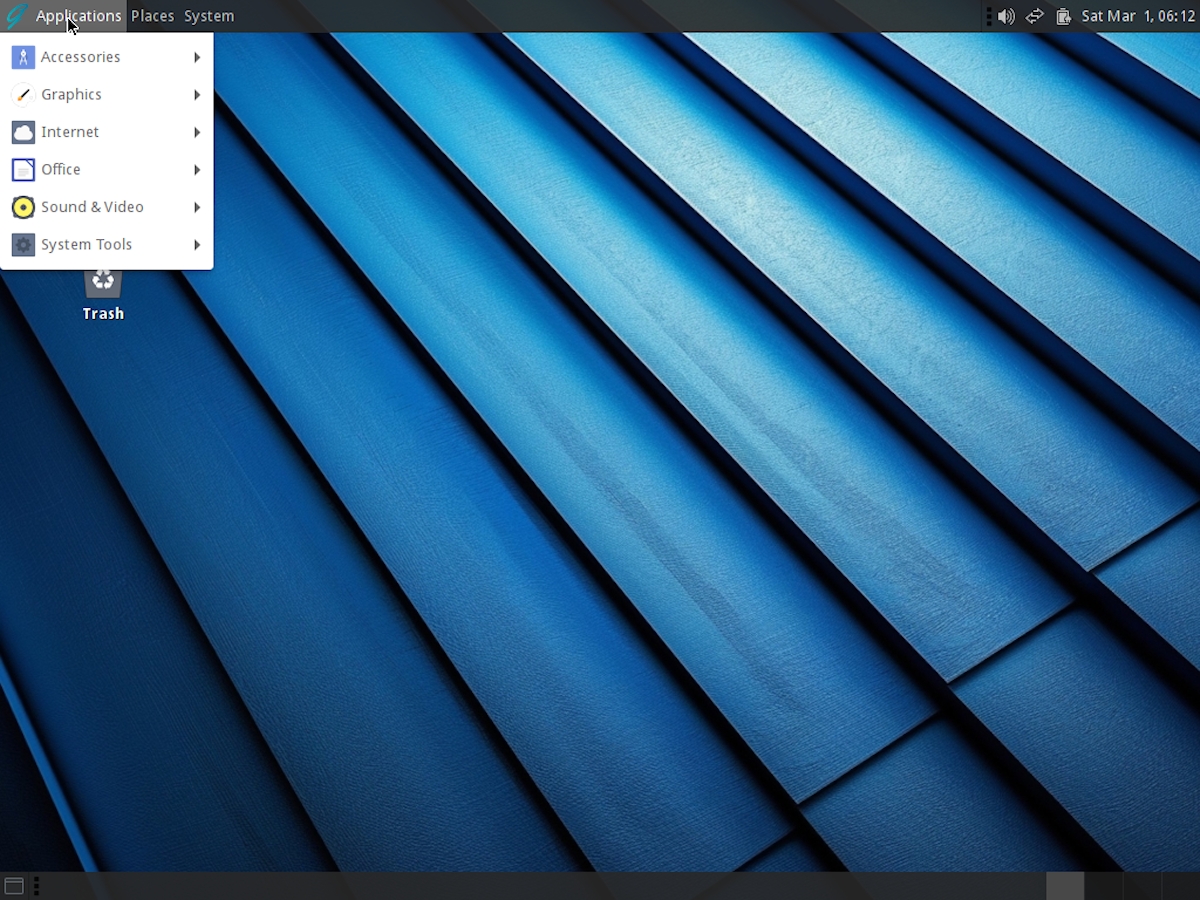Switch to the second workspace
Screen dimensions: 1200x900
tap(1104, 886)
